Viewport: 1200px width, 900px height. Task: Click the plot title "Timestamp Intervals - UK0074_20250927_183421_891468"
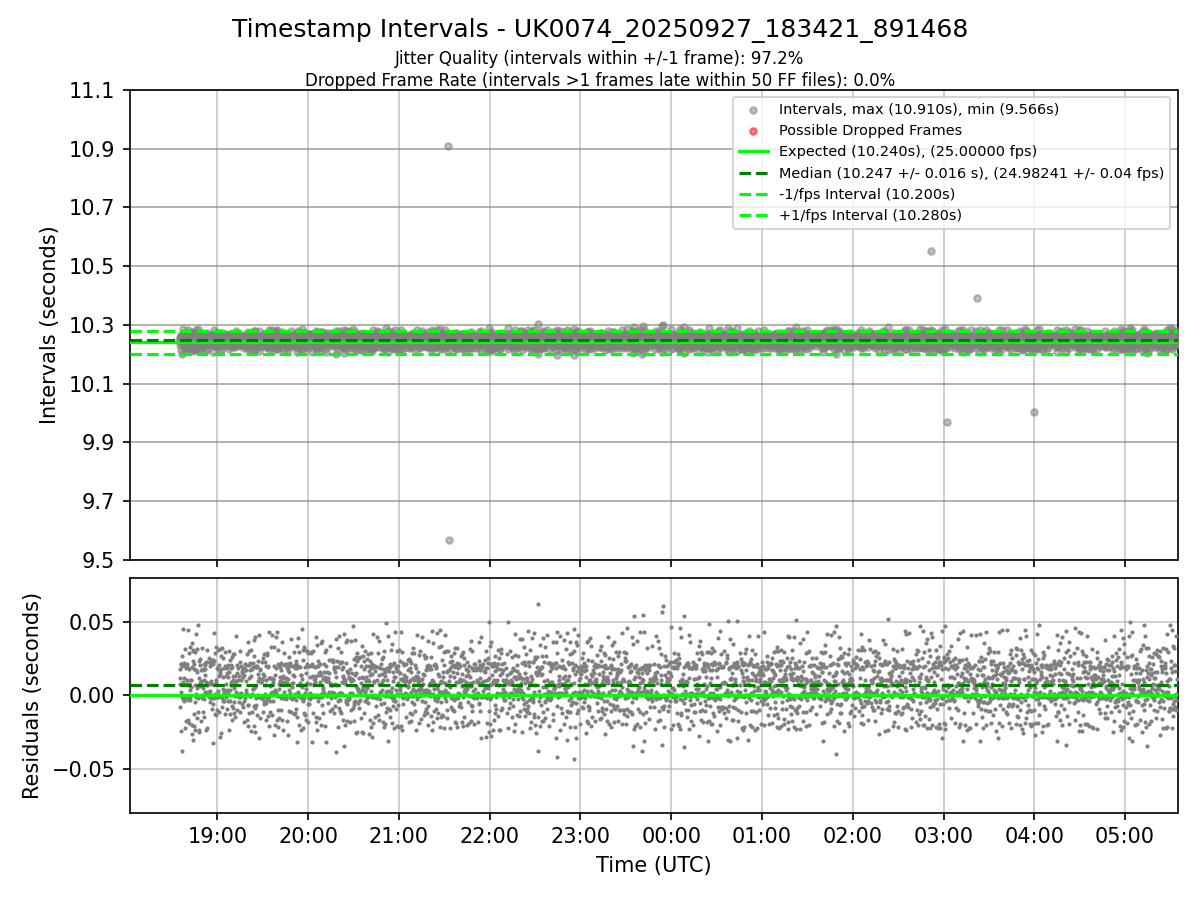pos(600,29)
